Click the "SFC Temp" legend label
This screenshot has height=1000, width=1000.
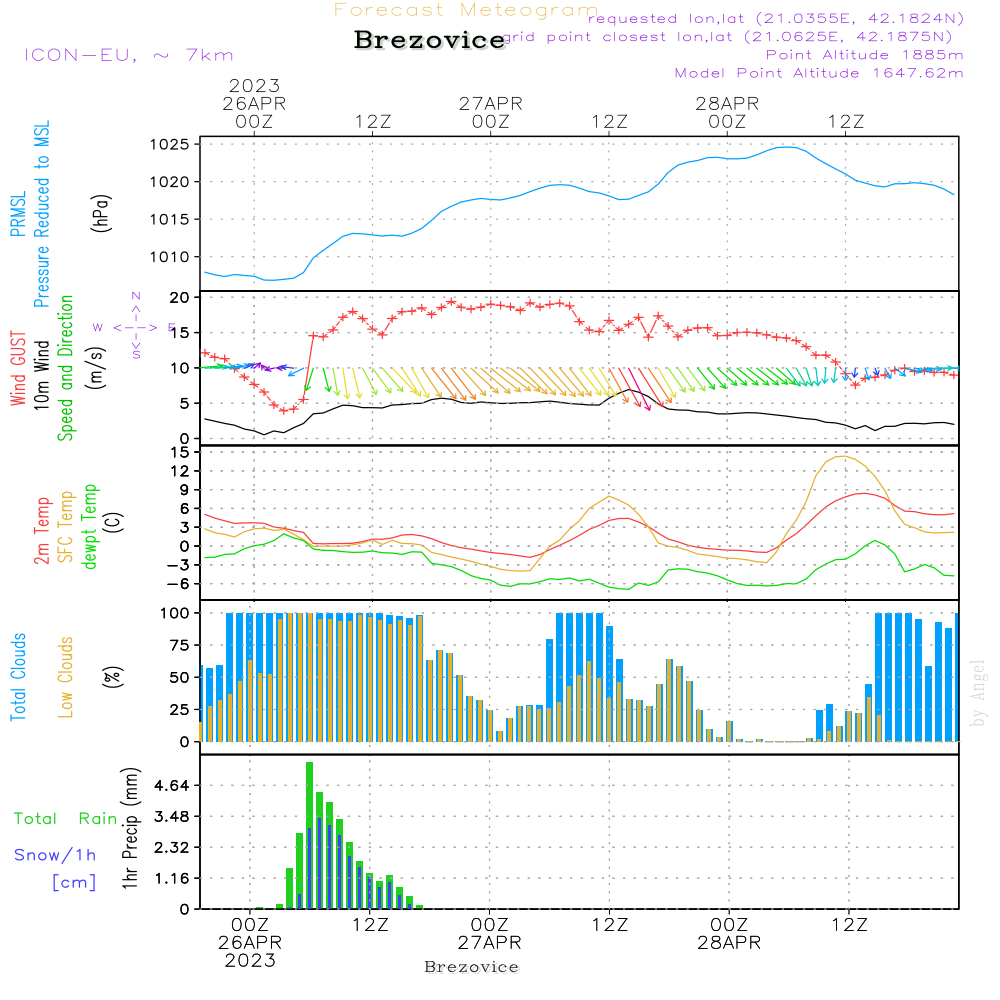[66, 527]
